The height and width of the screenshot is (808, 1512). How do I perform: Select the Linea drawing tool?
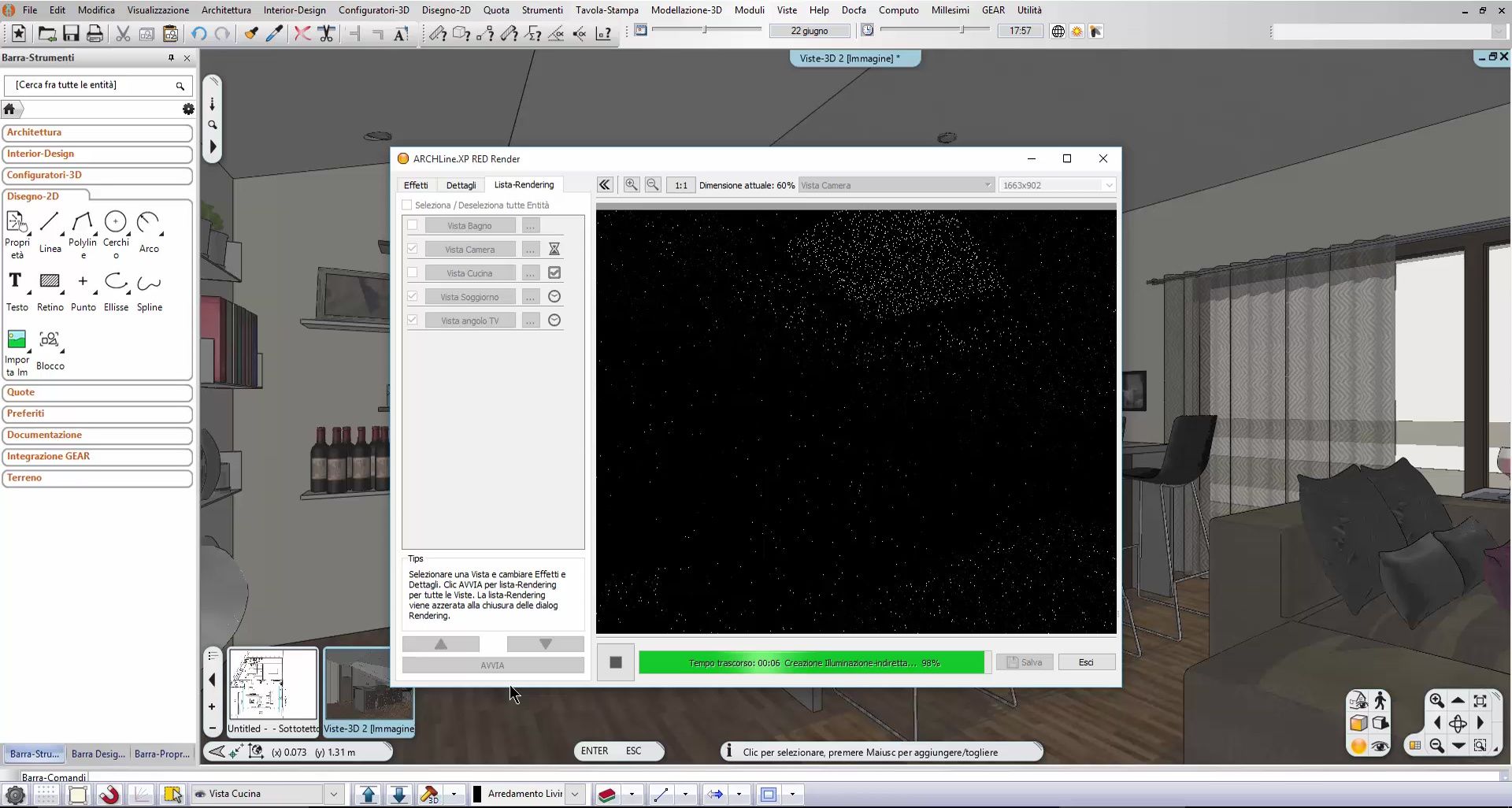pos(50,232)
